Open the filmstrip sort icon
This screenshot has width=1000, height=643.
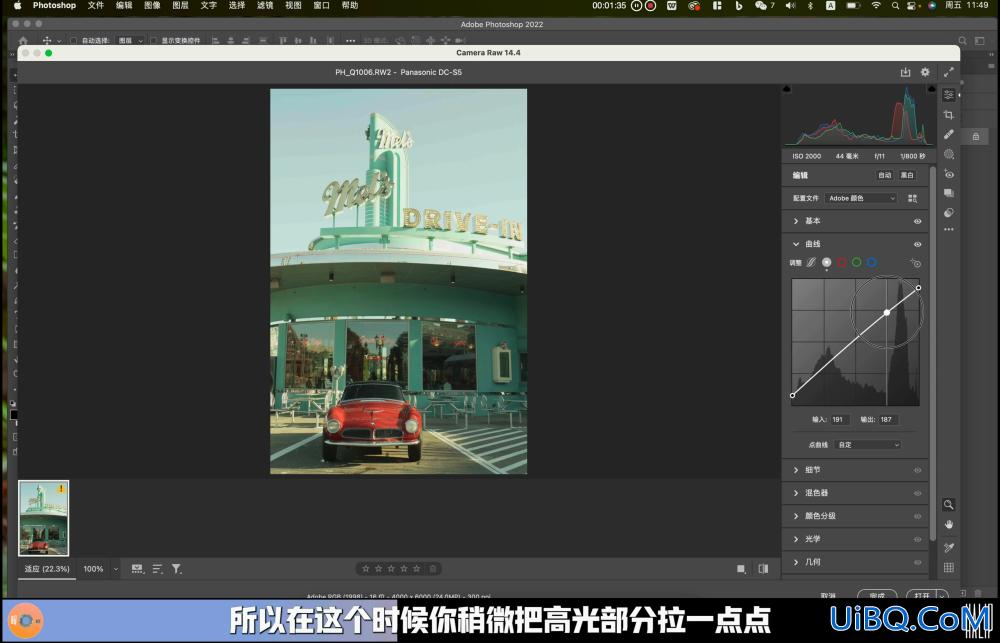click(158, 568)
